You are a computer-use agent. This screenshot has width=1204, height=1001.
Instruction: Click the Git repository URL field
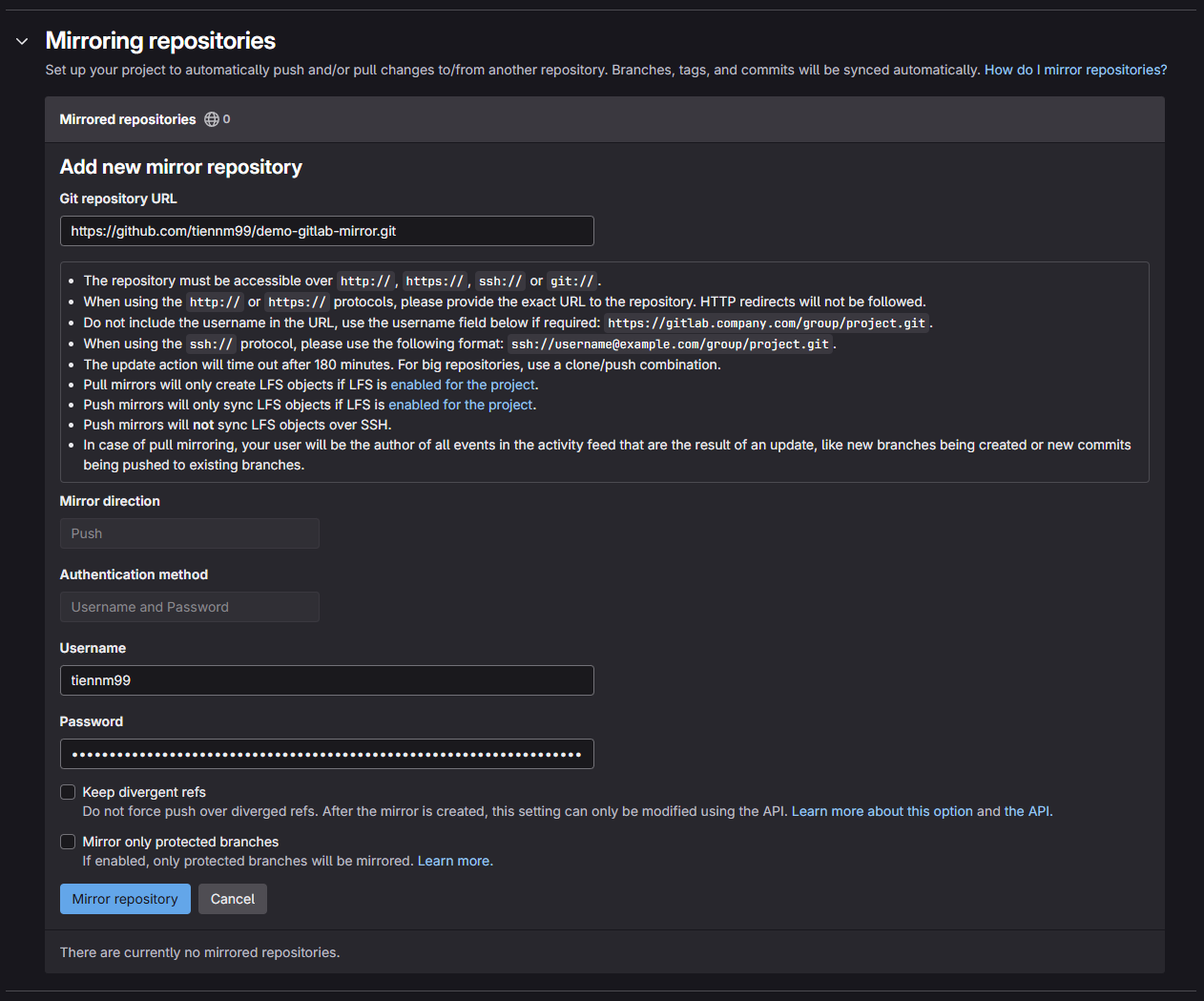click(326, 231)
